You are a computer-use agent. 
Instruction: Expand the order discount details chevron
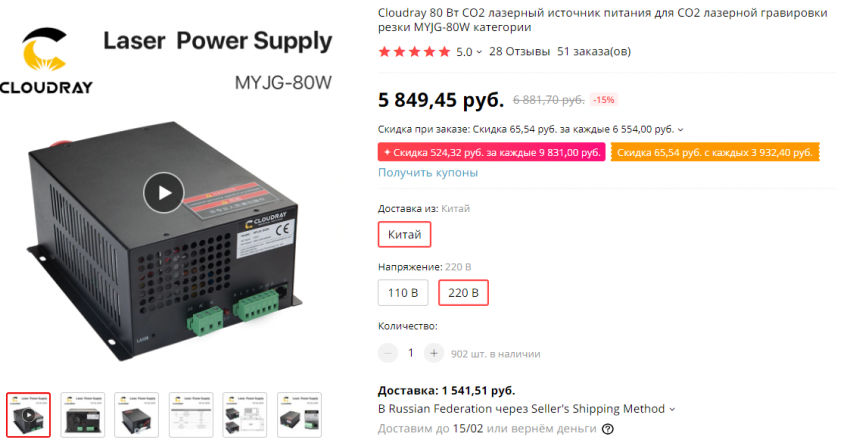pos(681,130)
